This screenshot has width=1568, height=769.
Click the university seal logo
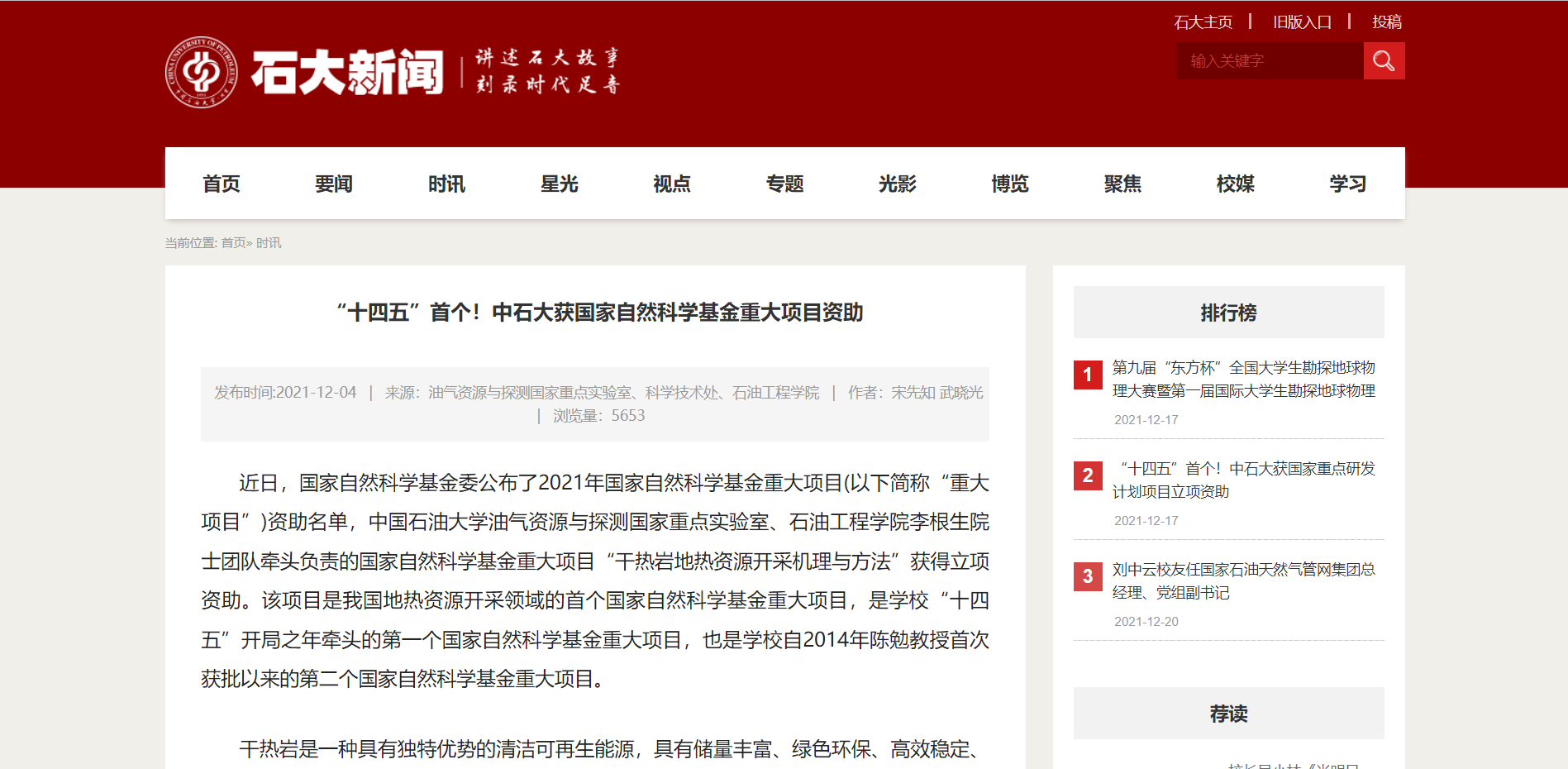coord(201,73)
